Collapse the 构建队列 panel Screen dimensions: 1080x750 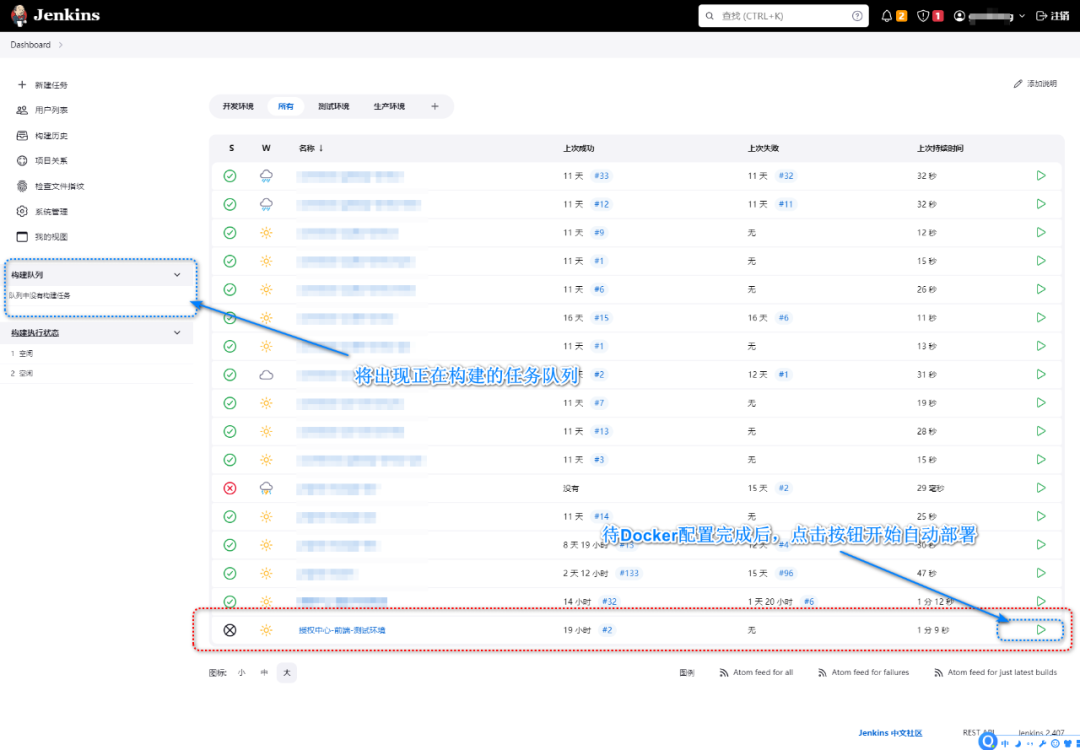click(x=177, y=274)
